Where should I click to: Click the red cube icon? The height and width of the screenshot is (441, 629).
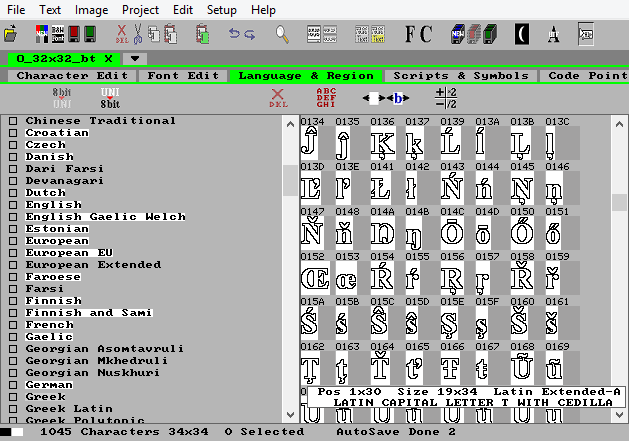pyautogui.click(x=473, y=34)
